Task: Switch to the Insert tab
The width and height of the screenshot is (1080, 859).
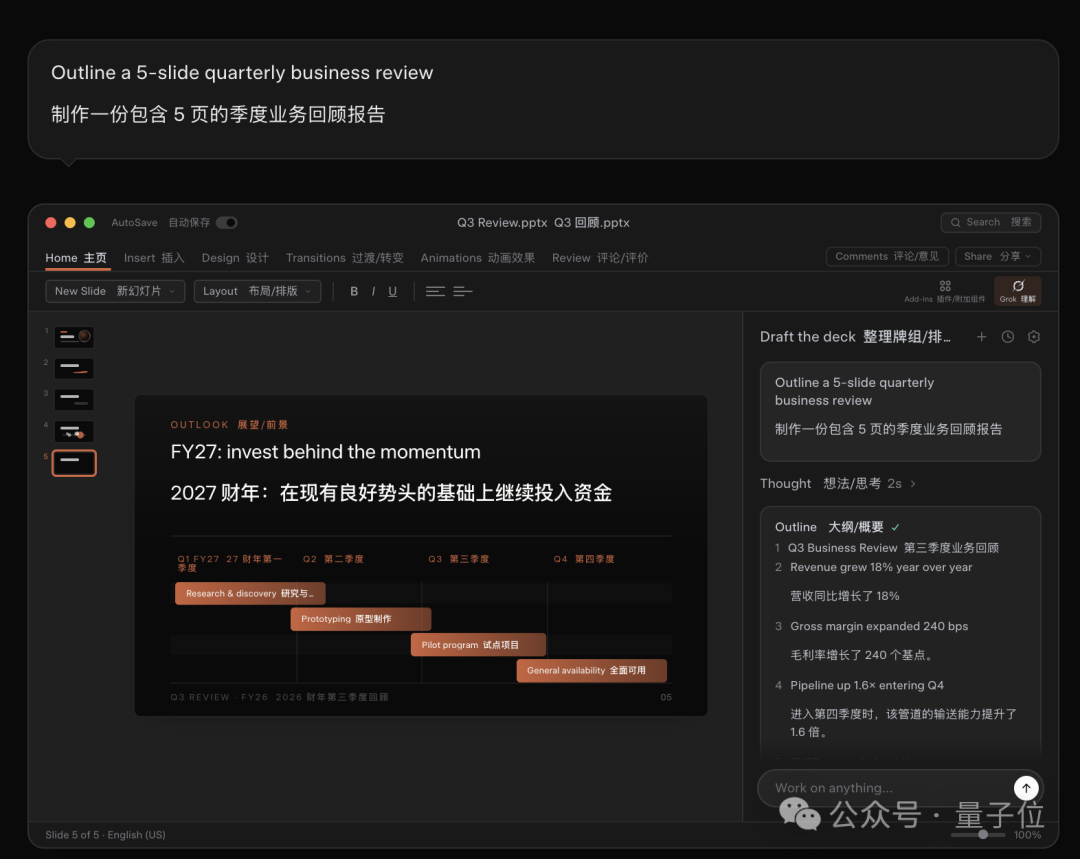Action: pyautogui.click(x=154, y=258)
